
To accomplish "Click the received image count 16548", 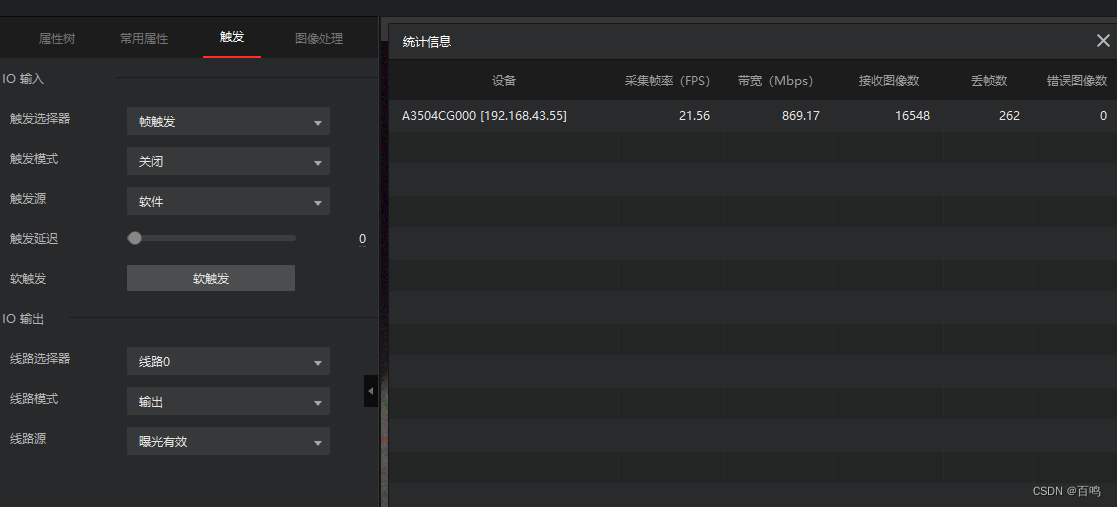I will [913, 115].
